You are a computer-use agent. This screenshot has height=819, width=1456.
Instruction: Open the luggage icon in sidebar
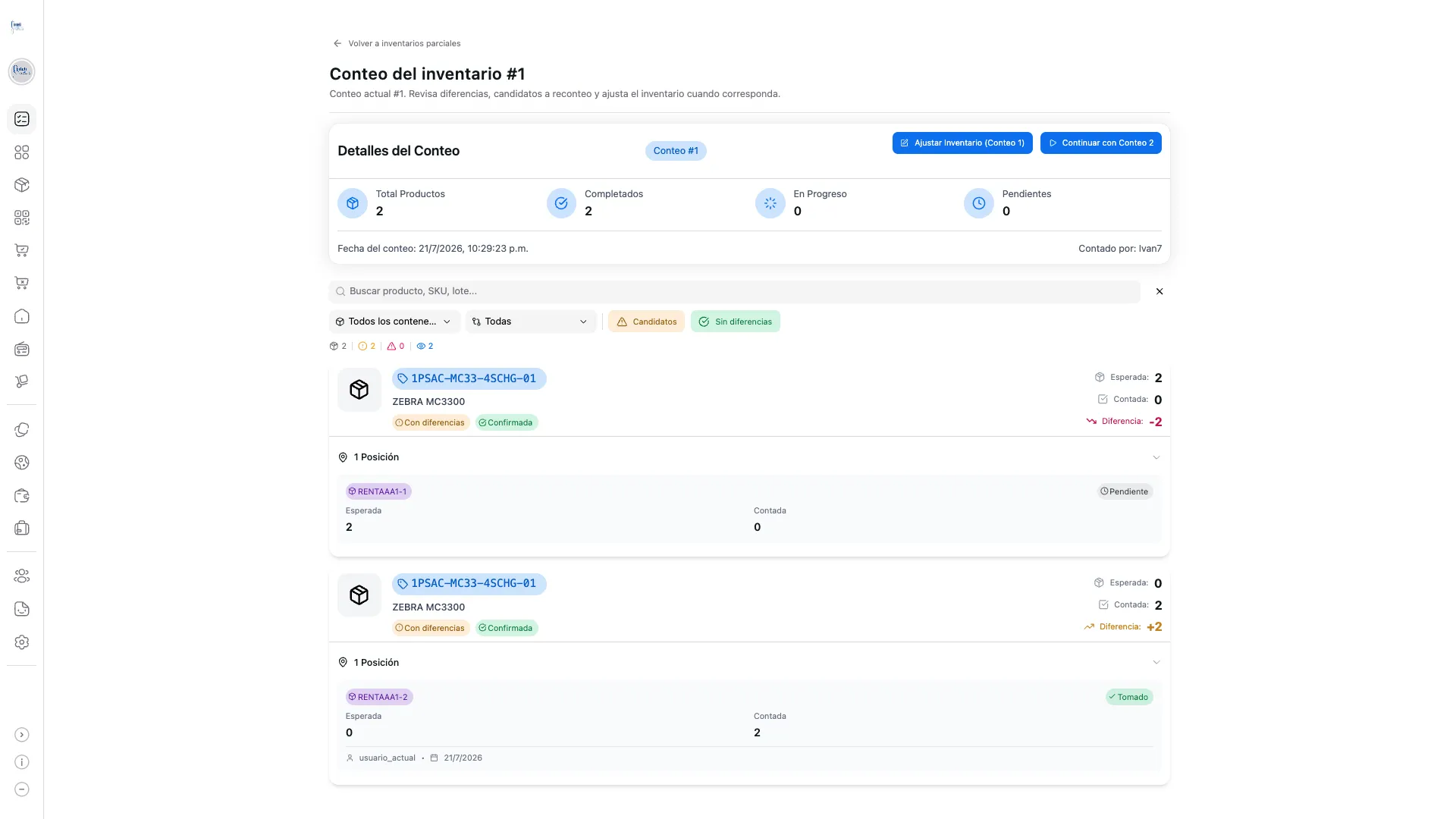22,528
